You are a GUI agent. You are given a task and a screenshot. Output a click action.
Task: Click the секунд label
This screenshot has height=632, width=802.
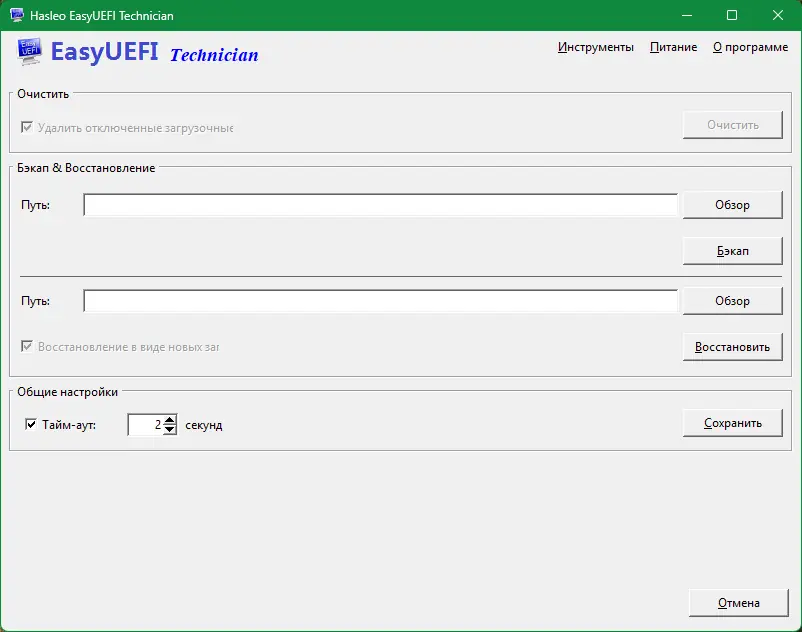coord(204,425)
